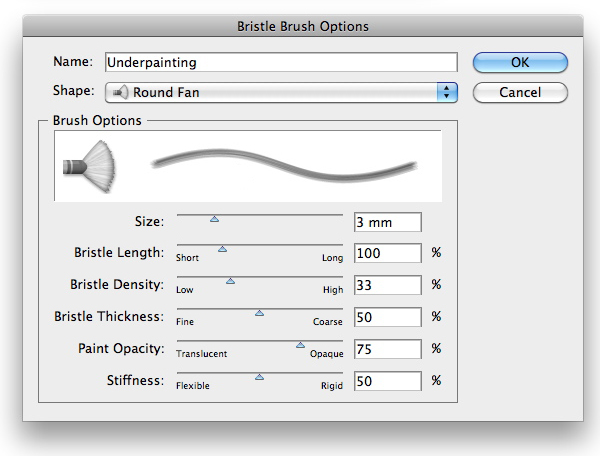The image size is (600, 456).
Task: Click the Stiffness percentage field
Action: [387, 382]
